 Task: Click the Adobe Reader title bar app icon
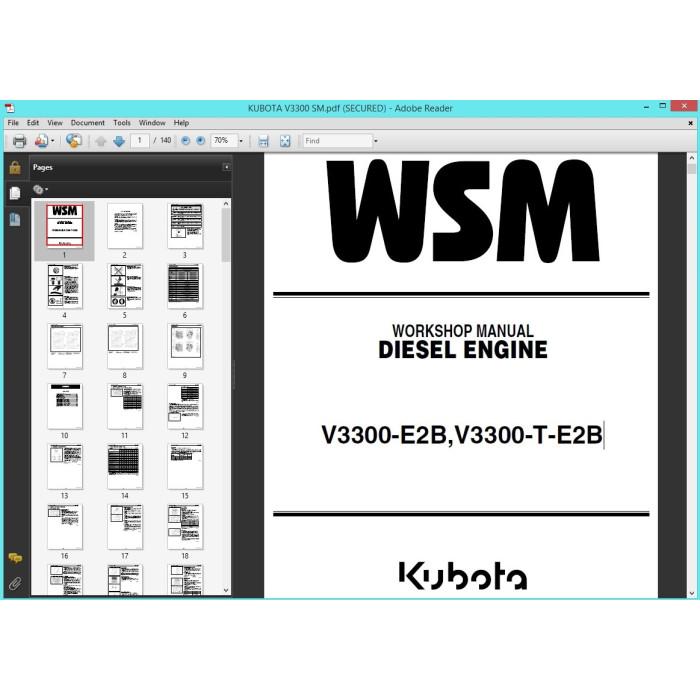click(10, 108)
